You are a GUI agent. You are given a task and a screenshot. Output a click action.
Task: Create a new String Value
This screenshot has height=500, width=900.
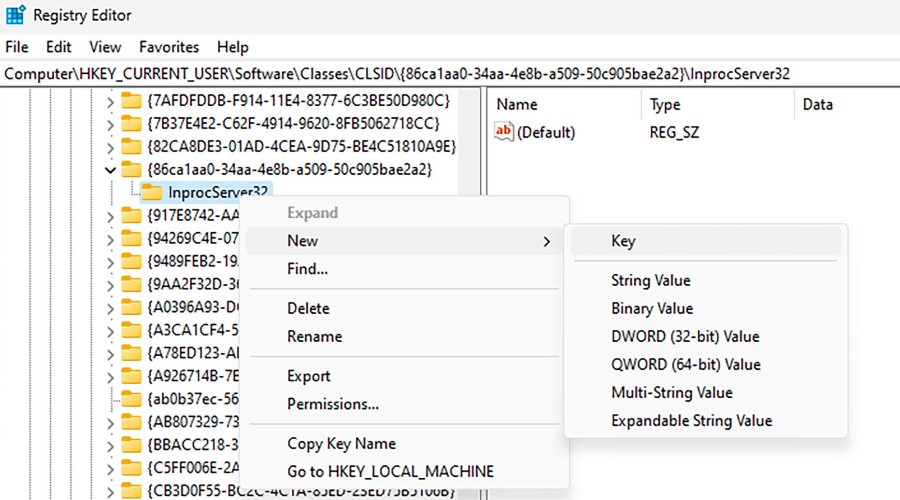pos(705,281)
